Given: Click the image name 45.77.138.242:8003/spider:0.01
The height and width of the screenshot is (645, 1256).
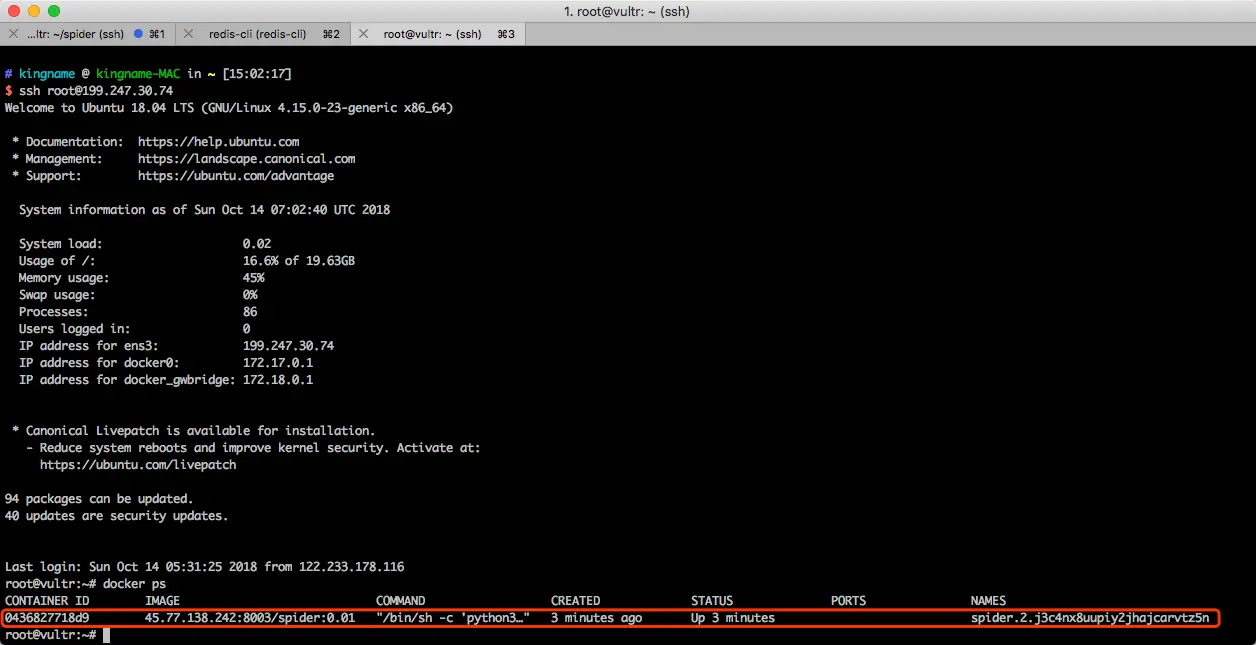Looking at the screenshot, I should (x=250, y=618).
